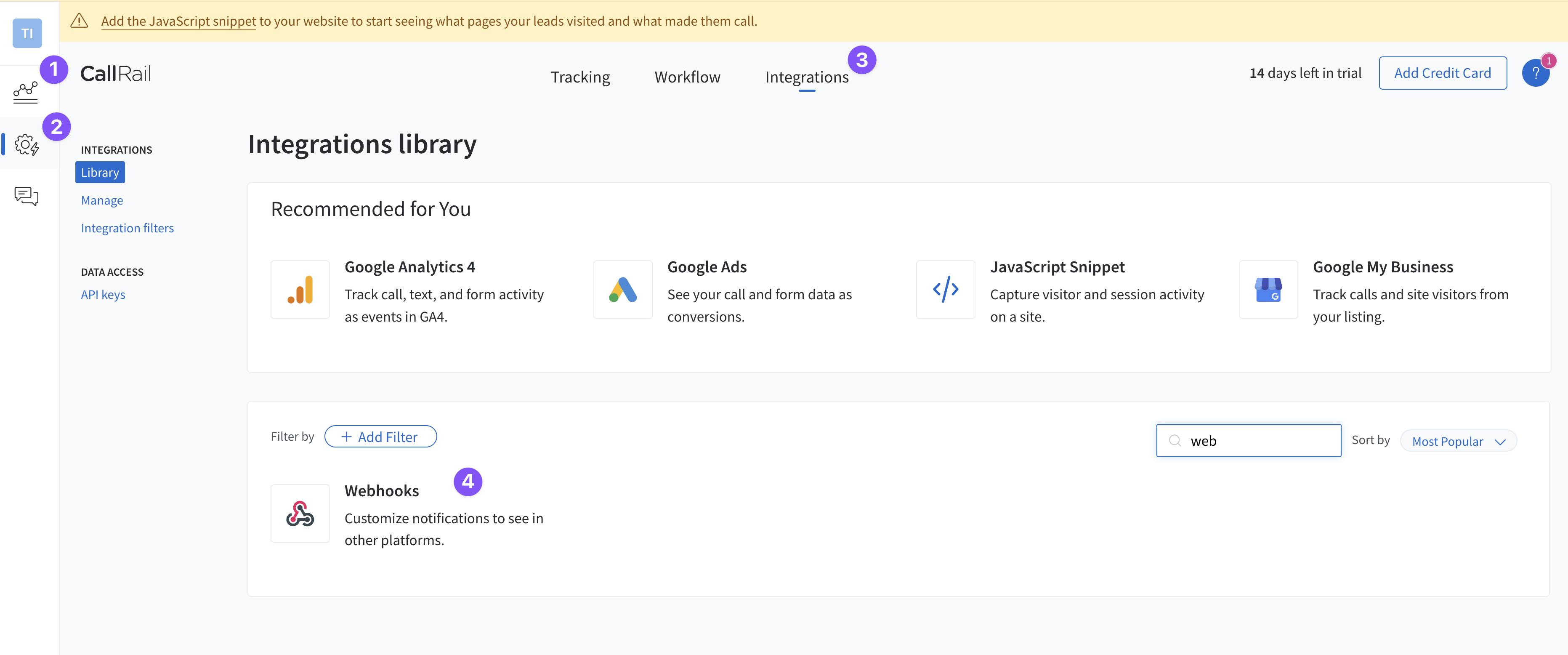Click the search field containing 'web'
The height and width of the screenshot is (655, 1568).
pyautogui.click(x=1249, y=441)
